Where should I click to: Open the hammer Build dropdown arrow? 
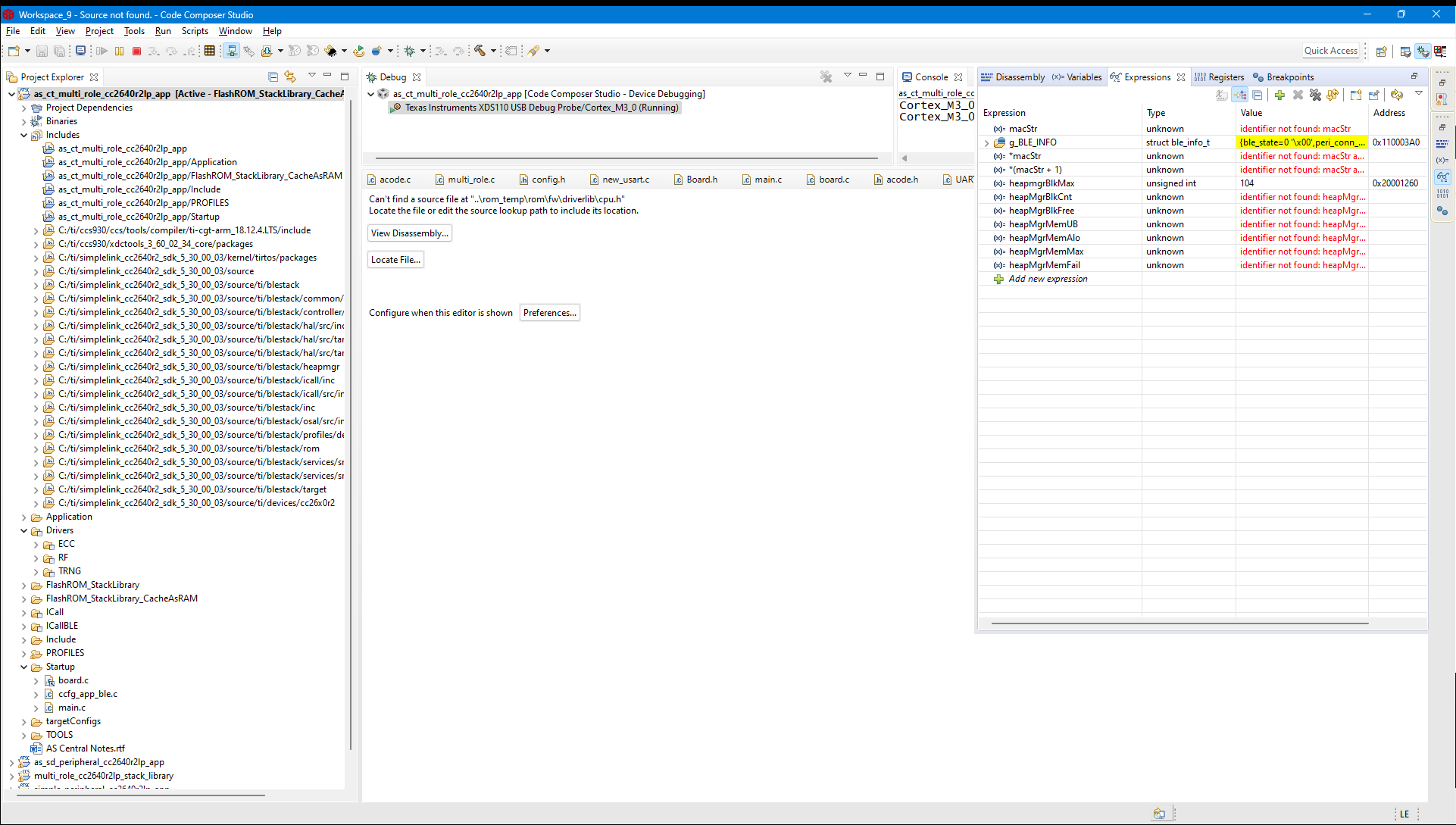pos(493,51)
